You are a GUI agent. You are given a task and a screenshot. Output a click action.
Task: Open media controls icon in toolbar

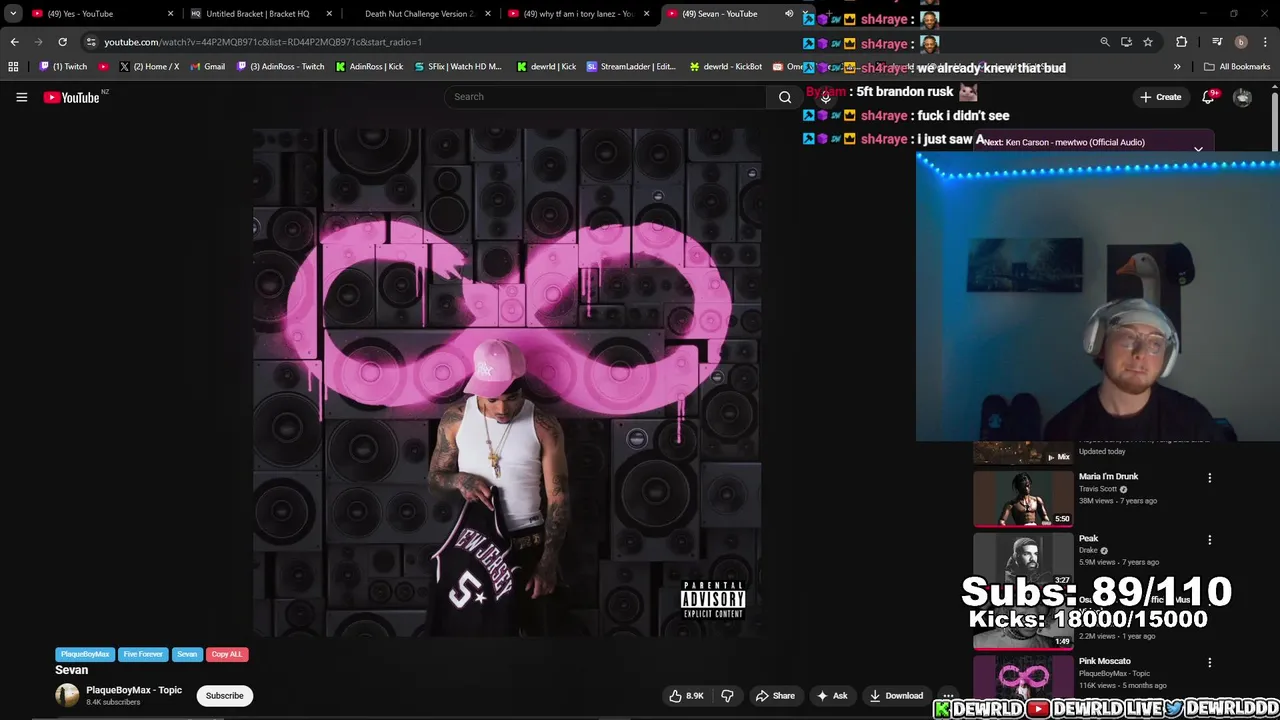1217,42
